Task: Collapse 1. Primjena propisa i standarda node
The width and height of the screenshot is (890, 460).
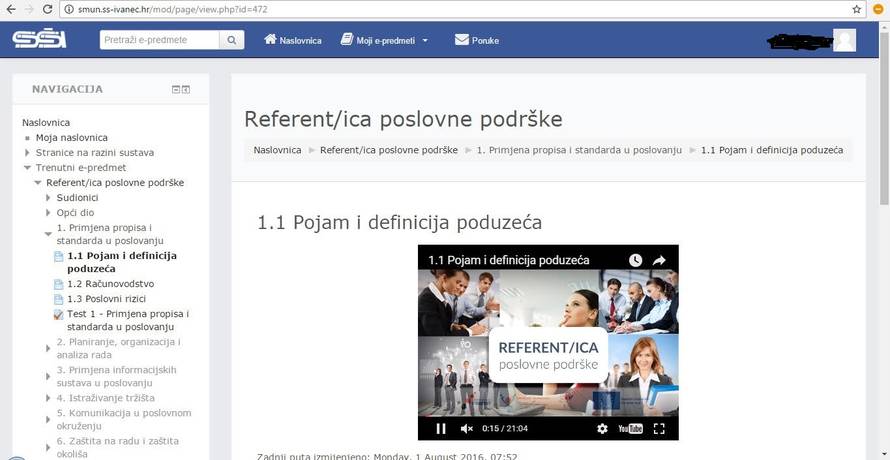Action: point(48,234)
